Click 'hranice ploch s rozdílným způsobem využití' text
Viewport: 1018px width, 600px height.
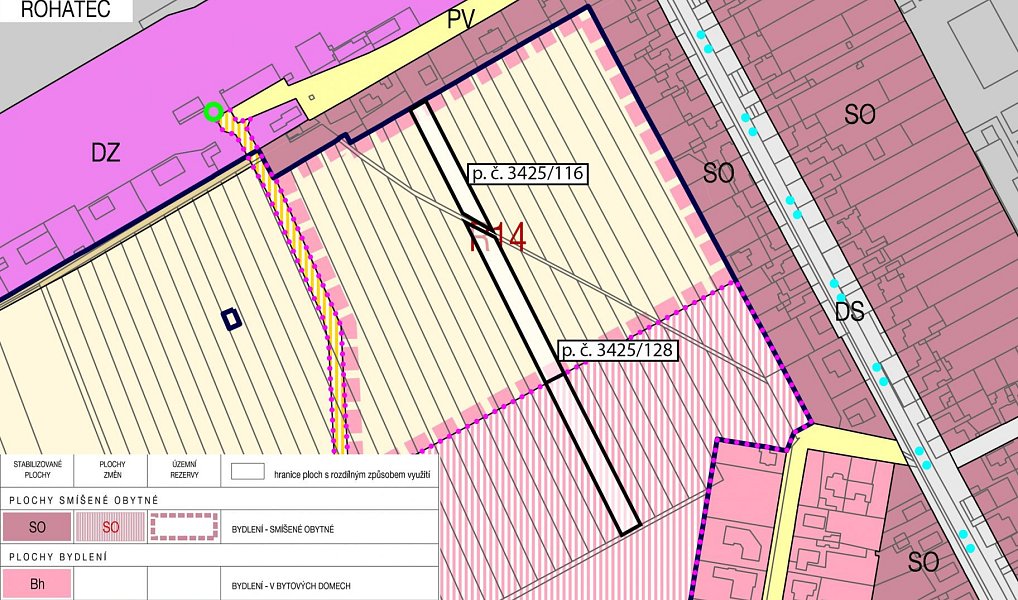point(353,475)
